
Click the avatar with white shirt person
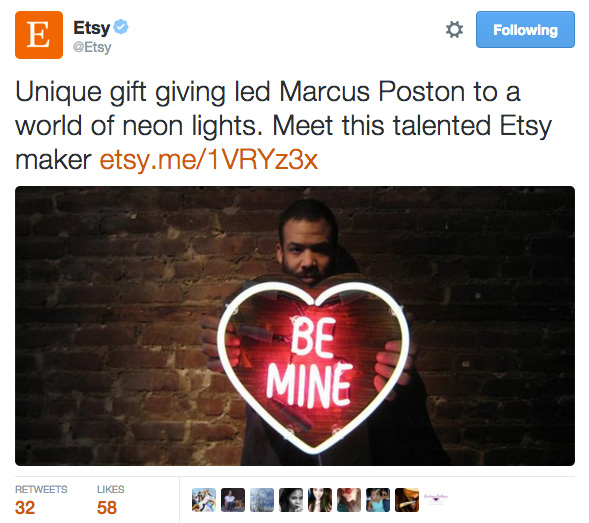[x=233, y=500]
